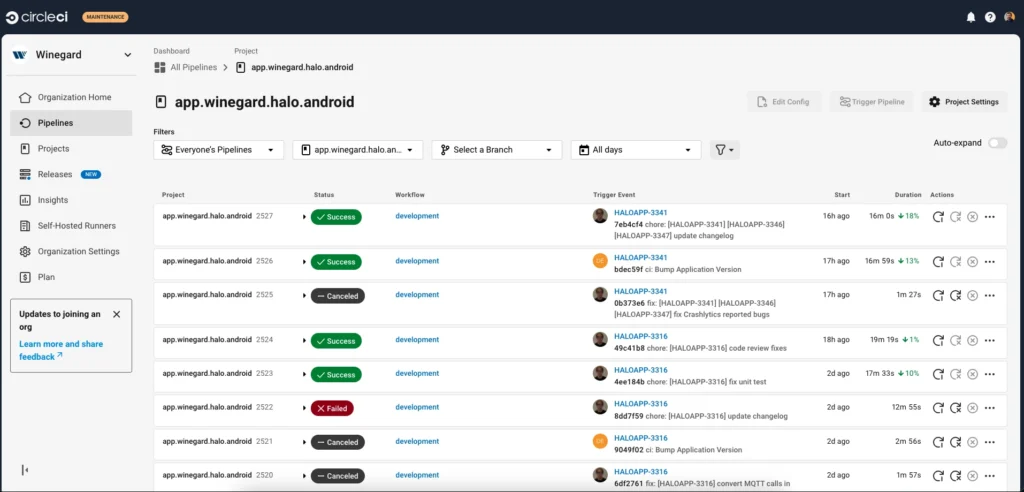
Task: Toggle the Auto-expand switch
Action: [997, 143]
